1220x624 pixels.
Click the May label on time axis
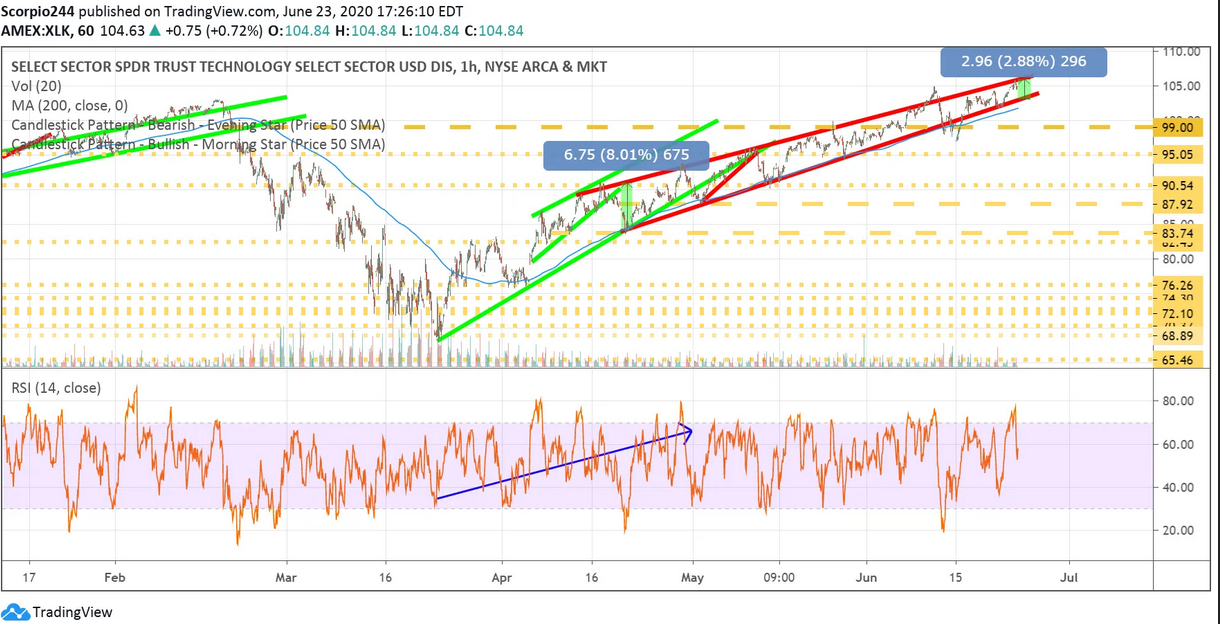tap(692, 578)
